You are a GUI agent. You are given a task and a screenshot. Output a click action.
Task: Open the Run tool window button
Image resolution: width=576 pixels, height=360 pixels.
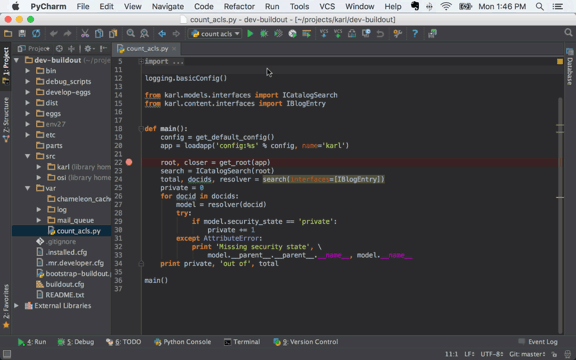(x=32, y=342)
